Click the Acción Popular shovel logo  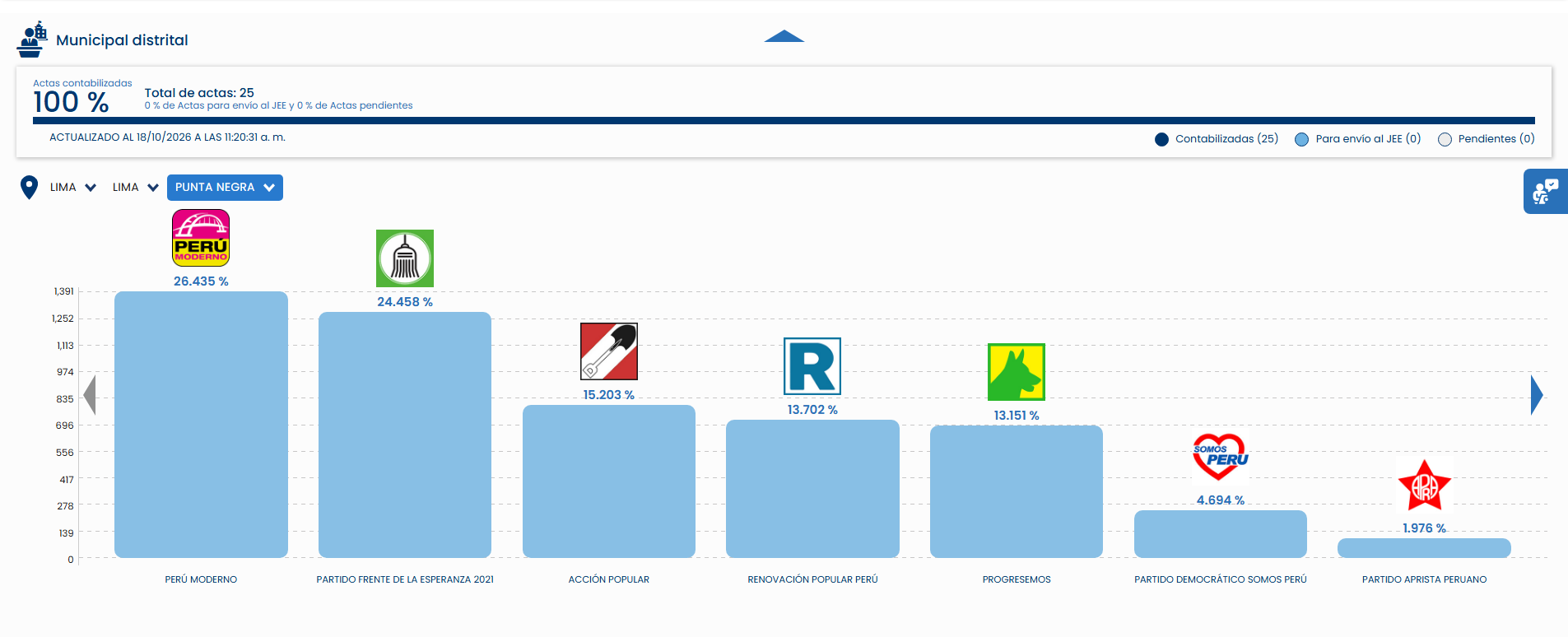[609, 351]
